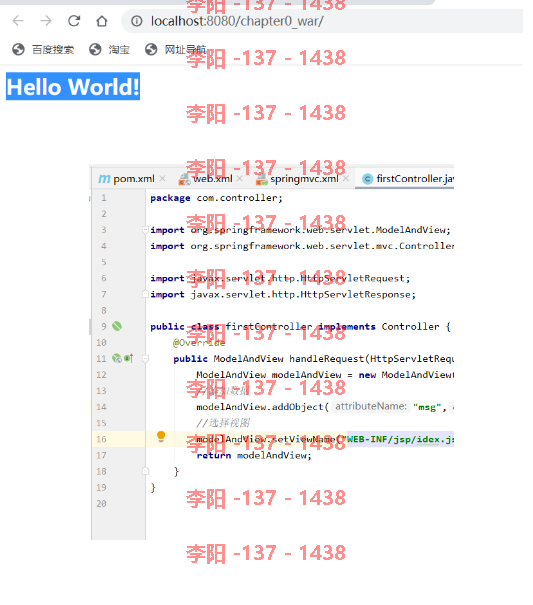Viewport: 533px width, 605px height.
Task: Reload the localhost page
Action: pyautogui.click(x=74, y=20)
